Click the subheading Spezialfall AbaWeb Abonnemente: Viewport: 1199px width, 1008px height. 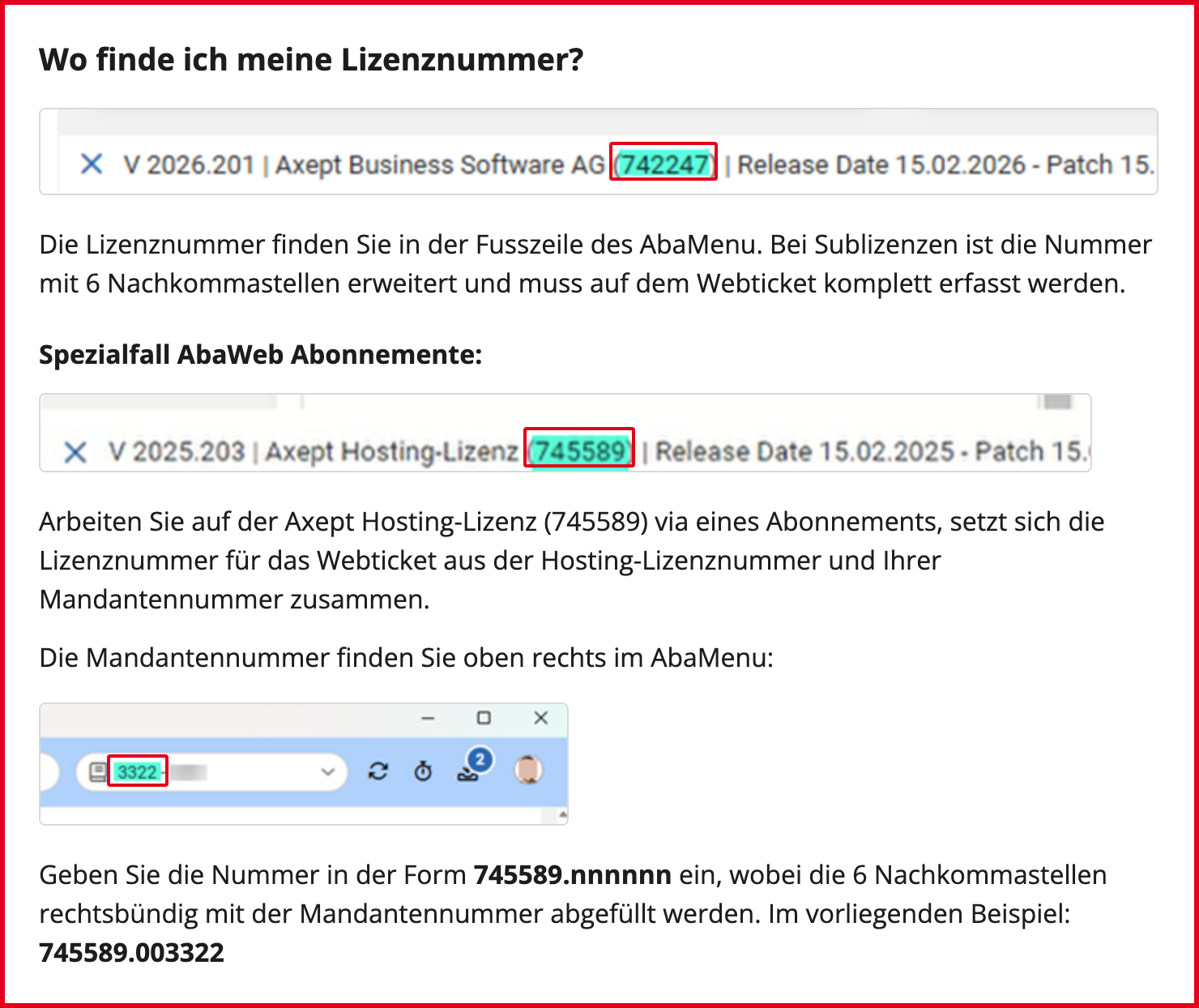(261, 355)
